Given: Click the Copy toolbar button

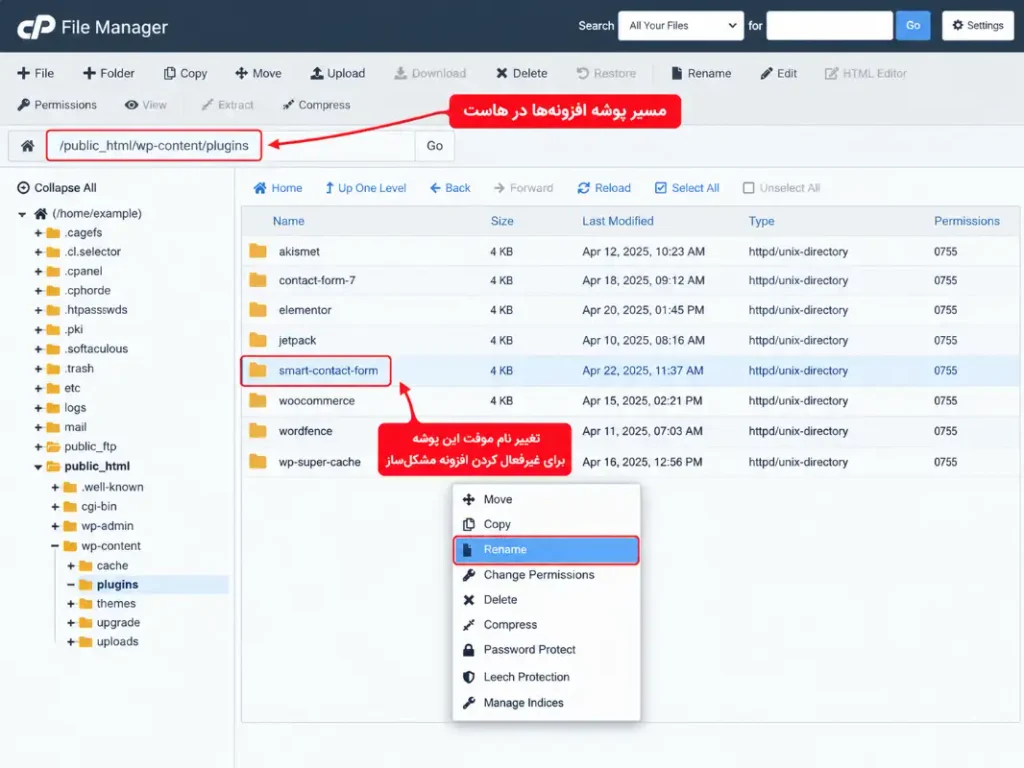Looking at the screenshot, I should [185, 73].
